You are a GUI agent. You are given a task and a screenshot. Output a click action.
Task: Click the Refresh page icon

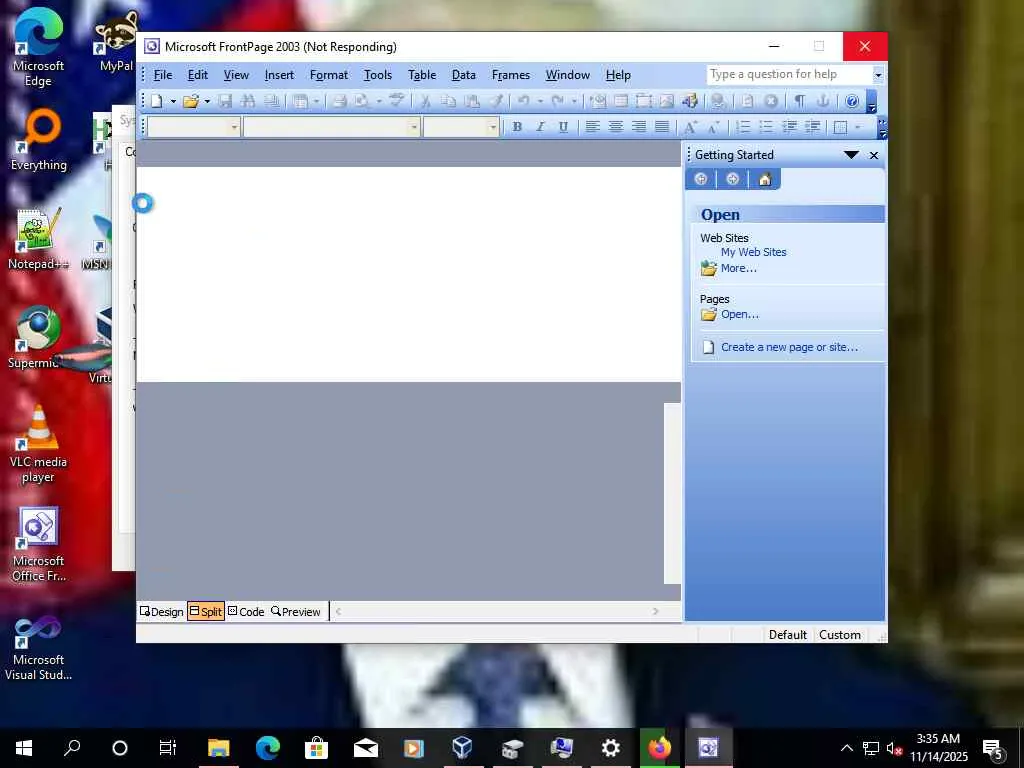tap(748, 101)
